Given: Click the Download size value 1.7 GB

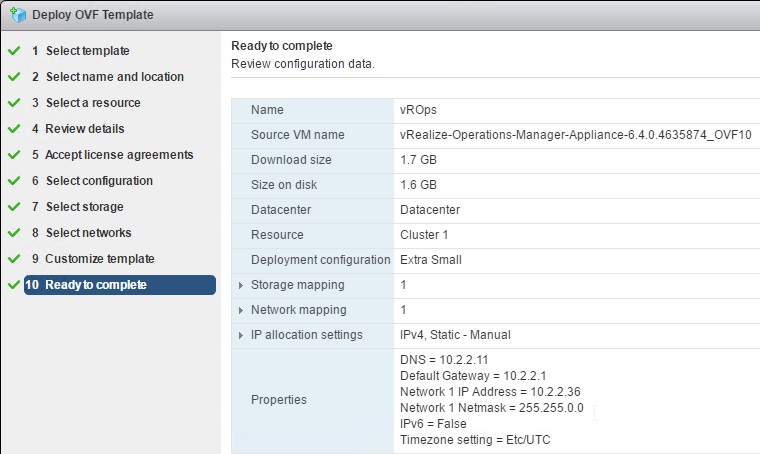Looking at the screenshot, I should 418,160.
